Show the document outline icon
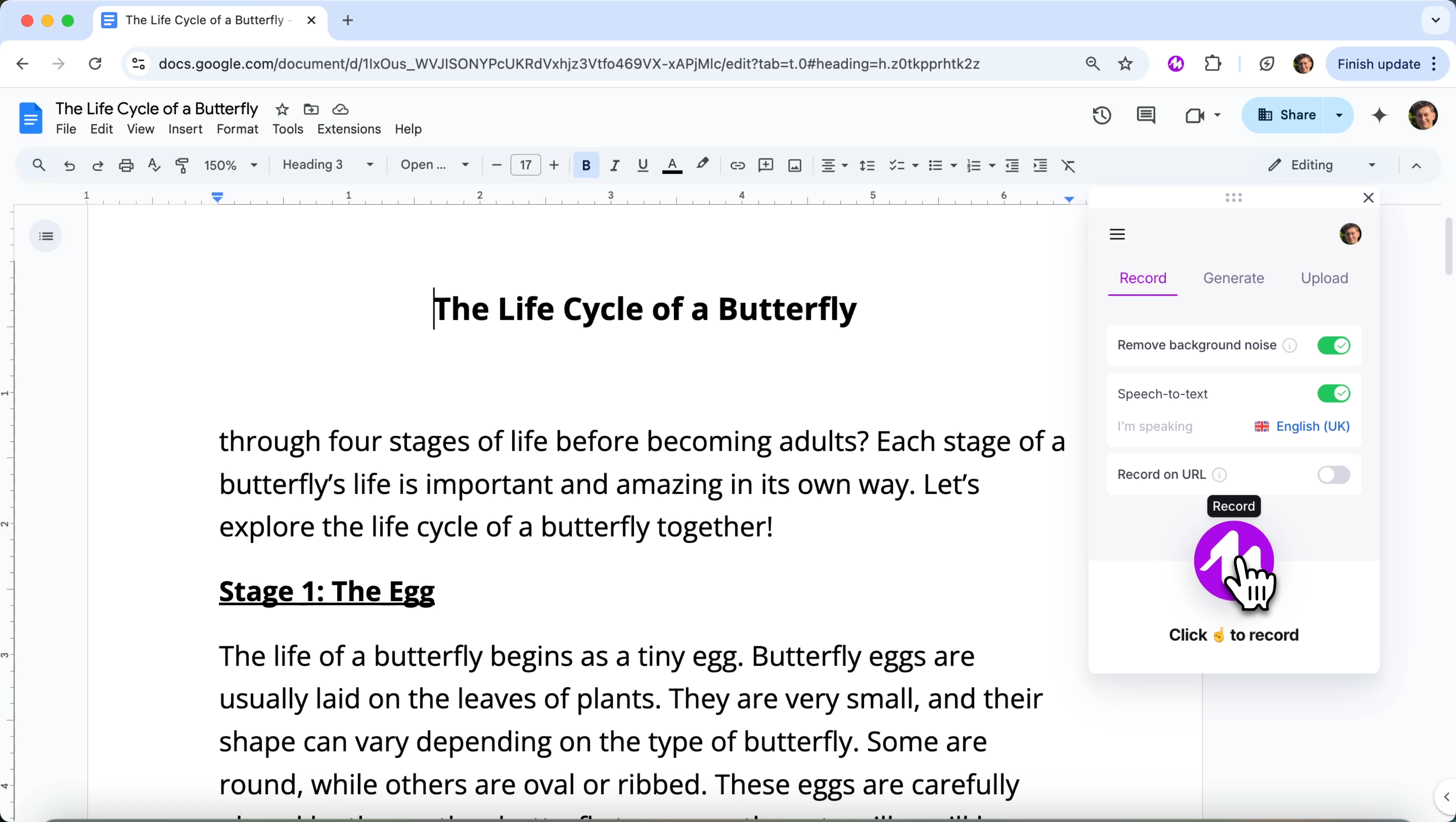1456x822 pixels. point(46,236)
